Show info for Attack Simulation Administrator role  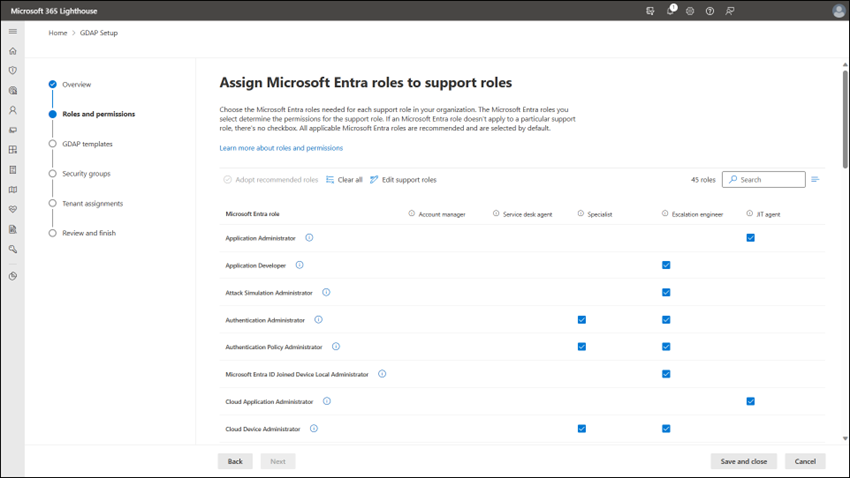point(326,292)
